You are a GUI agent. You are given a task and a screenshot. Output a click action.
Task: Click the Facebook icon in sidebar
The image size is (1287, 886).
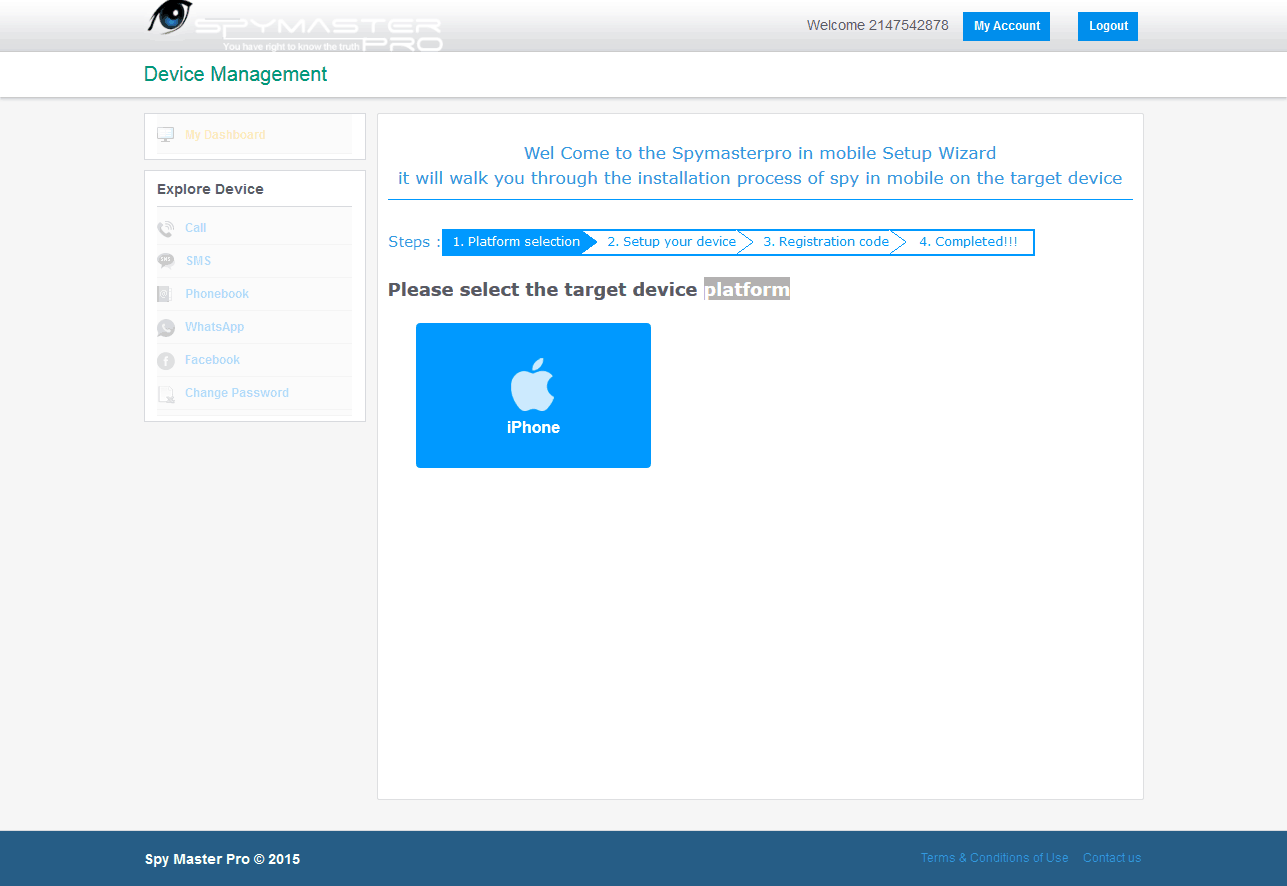click(x=166, y=361)
